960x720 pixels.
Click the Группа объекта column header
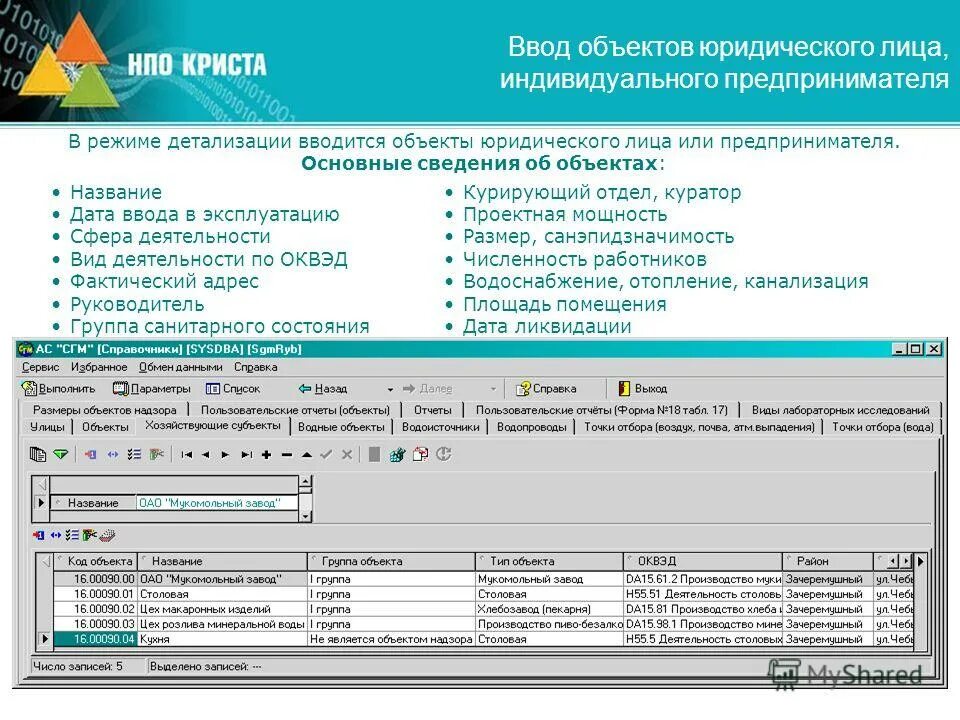391,561
